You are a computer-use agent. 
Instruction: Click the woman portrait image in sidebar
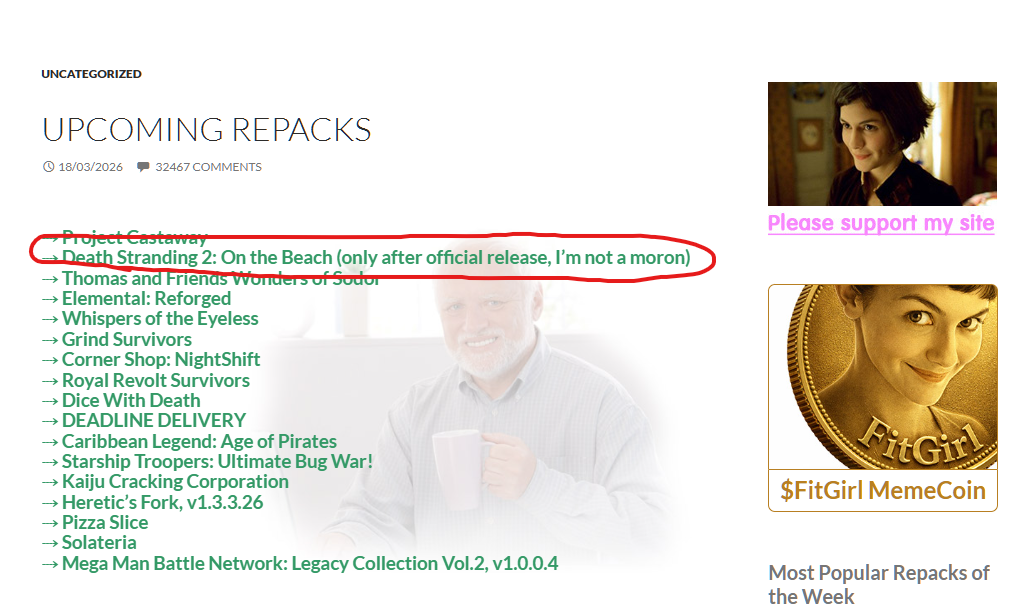point(882,144)
